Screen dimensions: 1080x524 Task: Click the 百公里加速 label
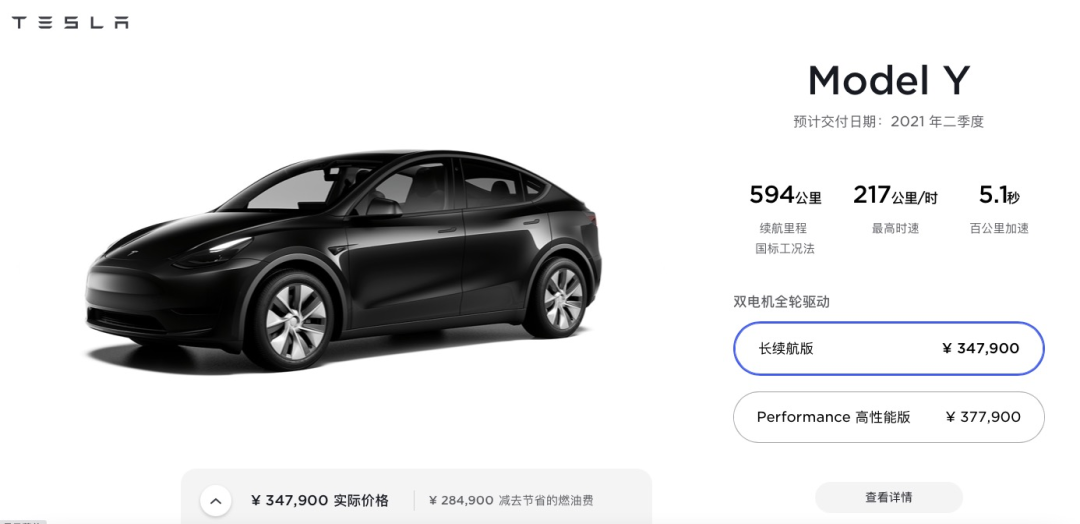pos(999,228)
